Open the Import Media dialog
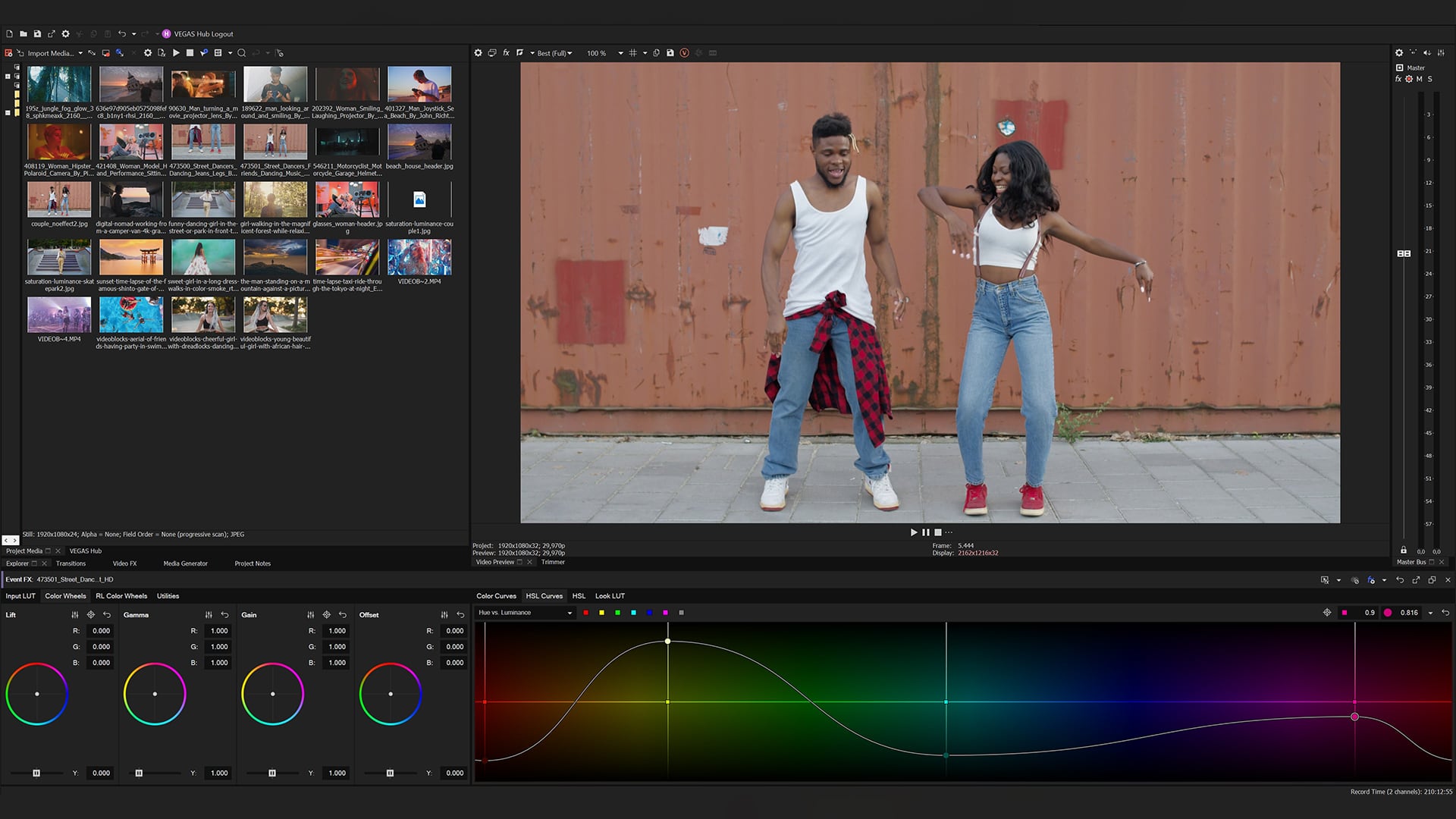 (49, 53)
